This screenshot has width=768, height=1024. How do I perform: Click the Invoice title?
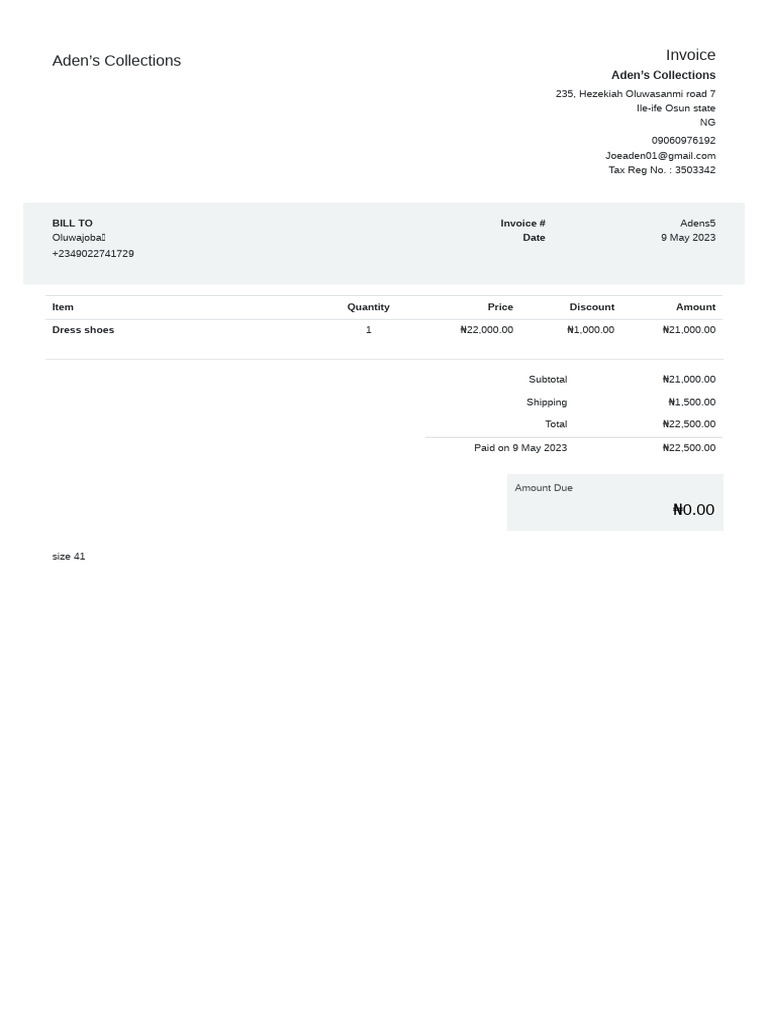tap(690, 55)
